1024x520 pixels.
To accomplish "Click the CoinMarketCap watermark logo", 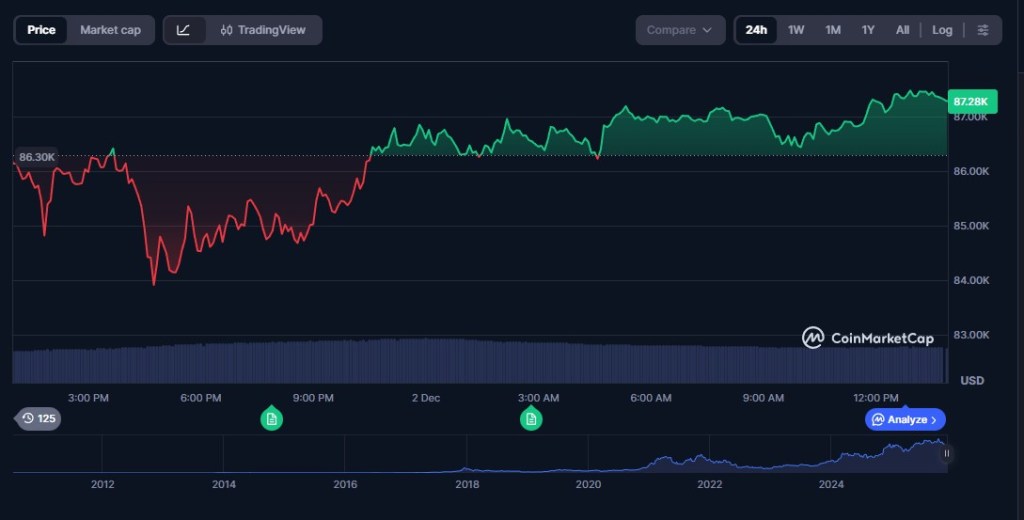I will (x=867, y=338).
